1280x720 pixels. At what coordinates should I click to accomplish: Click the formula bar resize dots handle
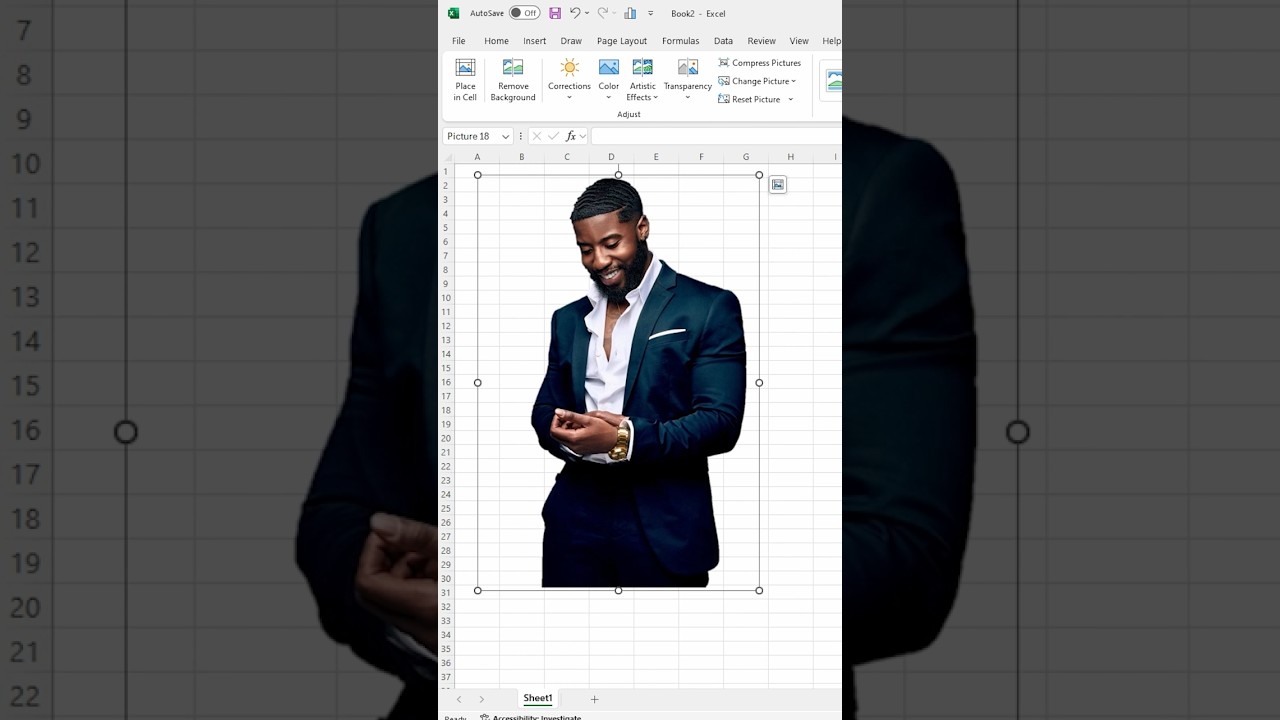click(521, 136)
